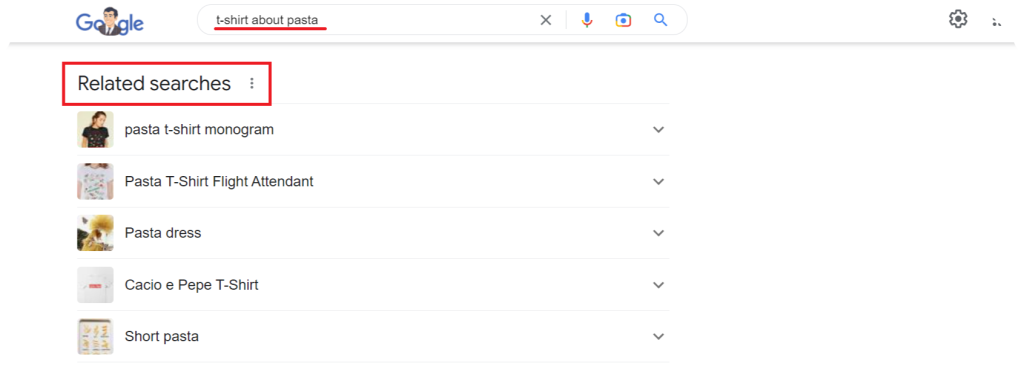Expand Cacio e Pepe T-Shirt chevron
Image resolution: width=1024 pixels, height=369 pixels.
(658, 285)
